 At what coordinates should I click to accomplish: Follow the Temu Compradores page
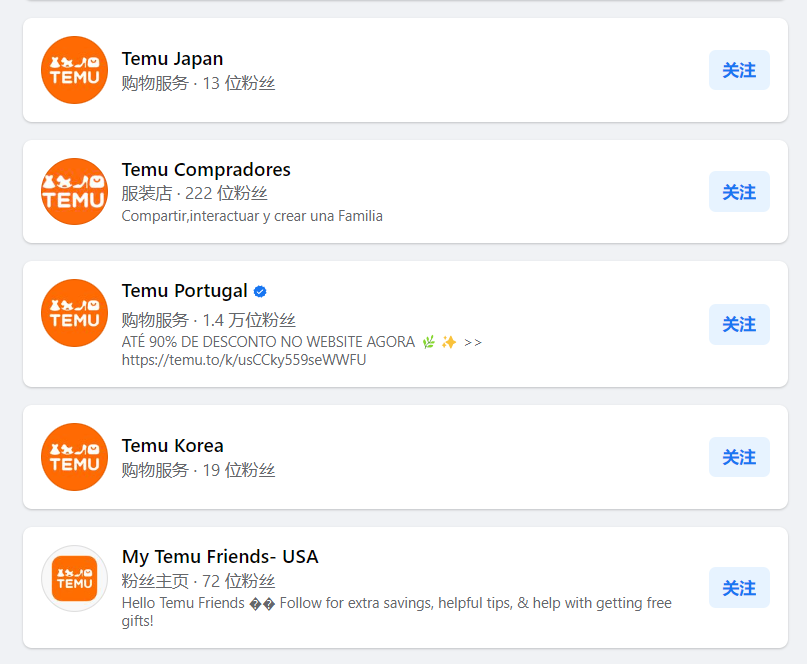click(739, 191)
